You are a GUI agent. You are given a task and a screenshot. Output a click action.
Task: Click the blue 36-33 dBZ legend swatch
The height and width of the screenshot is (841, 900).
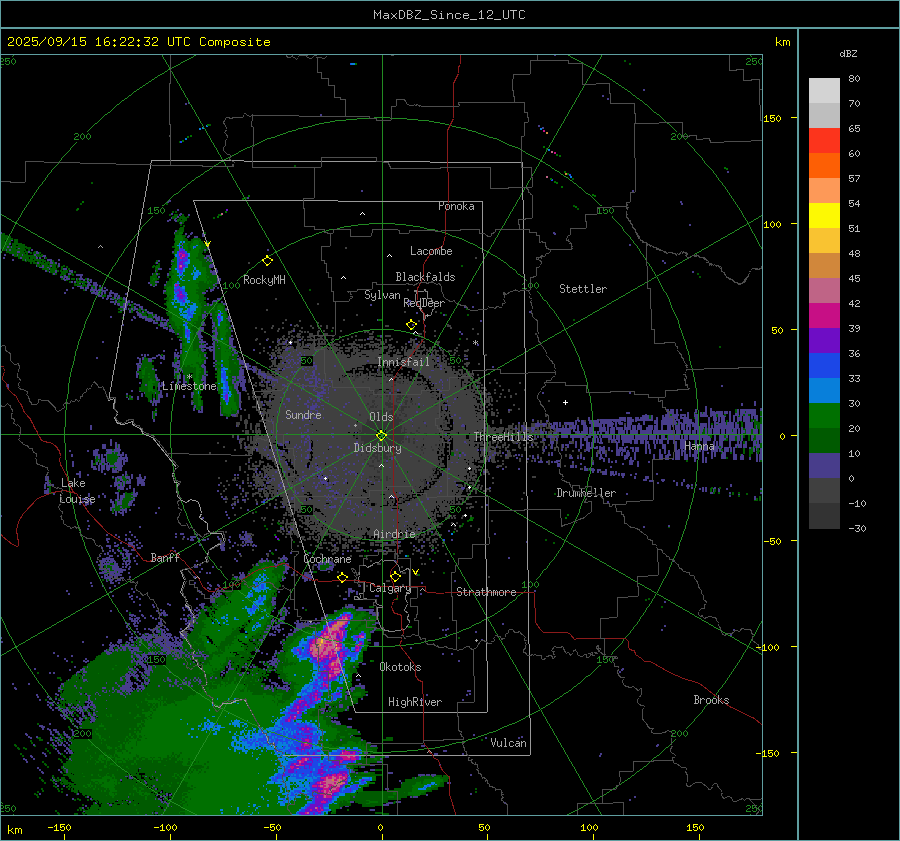tap(824, 366)
